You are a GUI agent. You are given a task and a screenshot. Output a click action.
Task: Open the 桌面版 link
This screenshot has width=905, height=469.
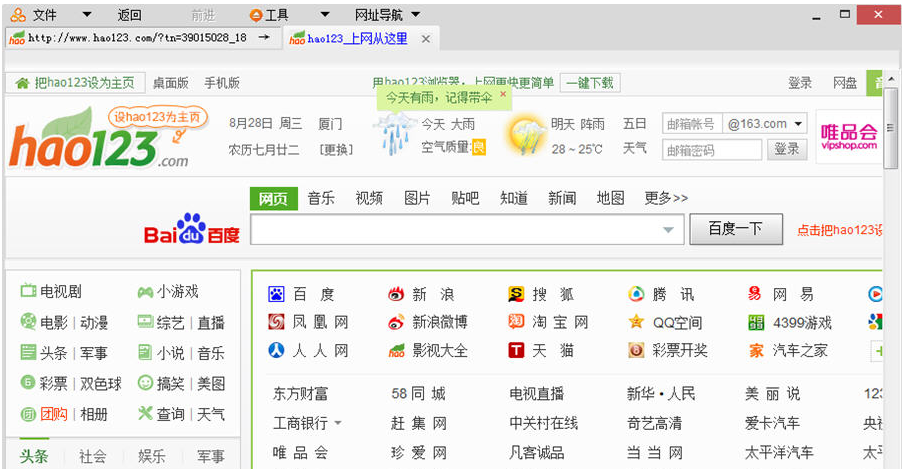(170, 83)
